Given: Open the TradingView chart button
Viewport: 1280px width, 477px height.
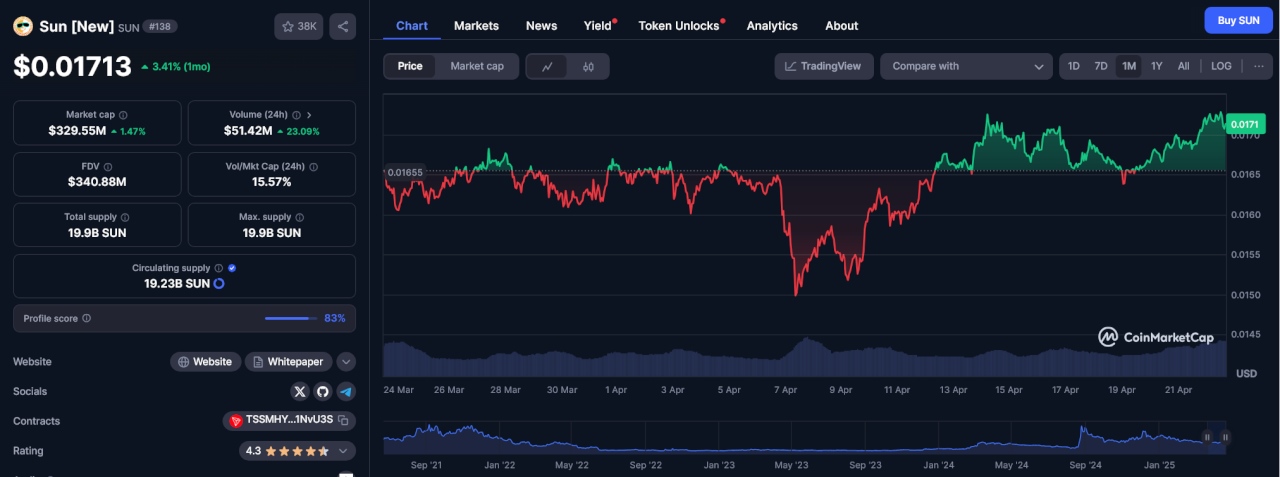Looking at the screenshot, I should [824, 66].
